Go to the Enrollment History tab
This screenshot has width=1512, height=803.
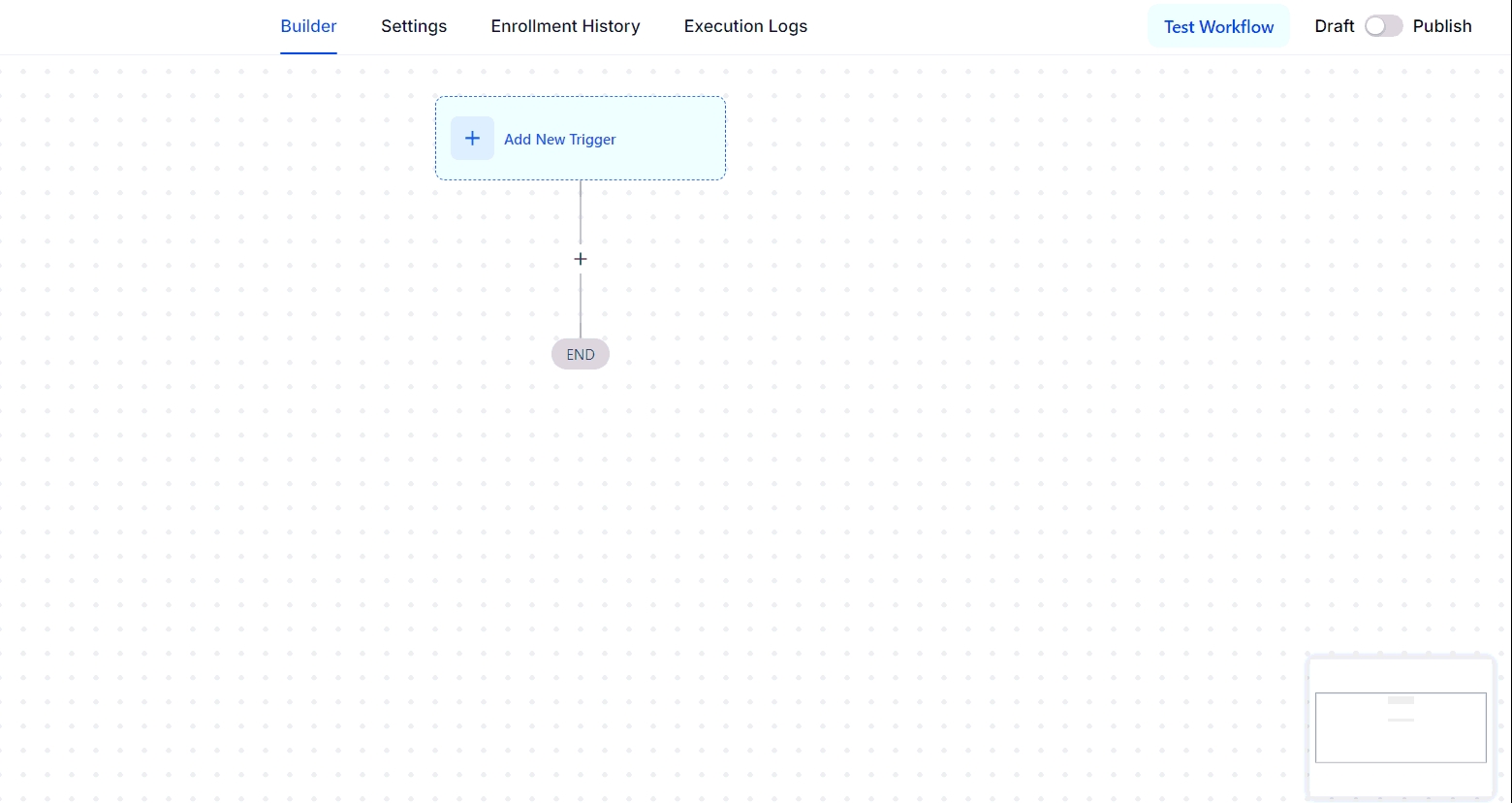tap(565, 26)
